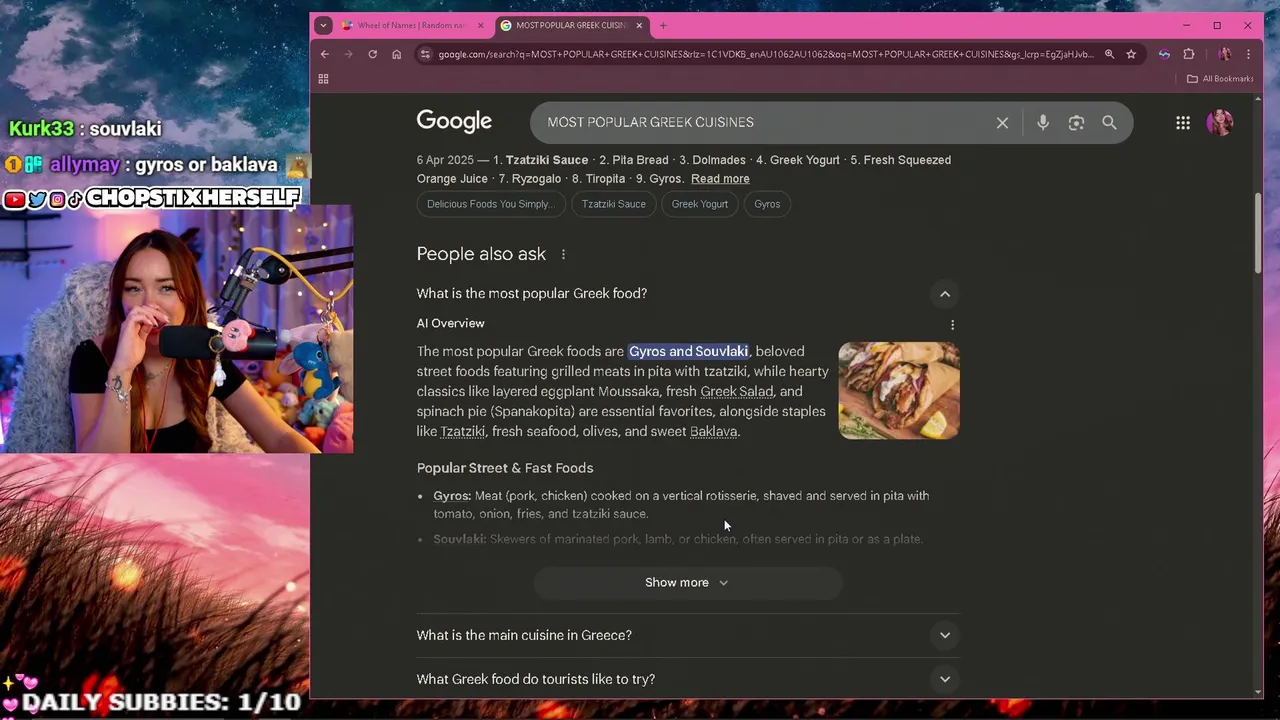Search by image with the lens icon
Screen dimensions: 1280x720
[x=1076, y=122]
